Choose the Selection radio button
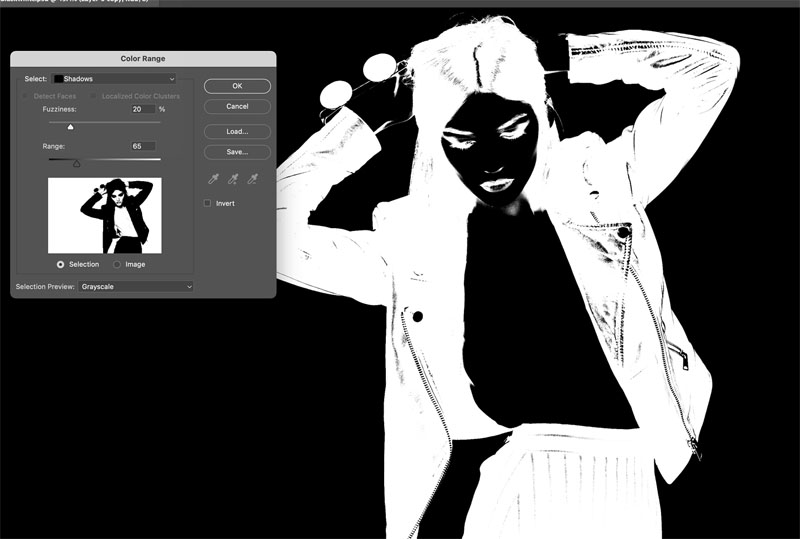The height and width of the screenshot is (539, 800). coord(61,264)
